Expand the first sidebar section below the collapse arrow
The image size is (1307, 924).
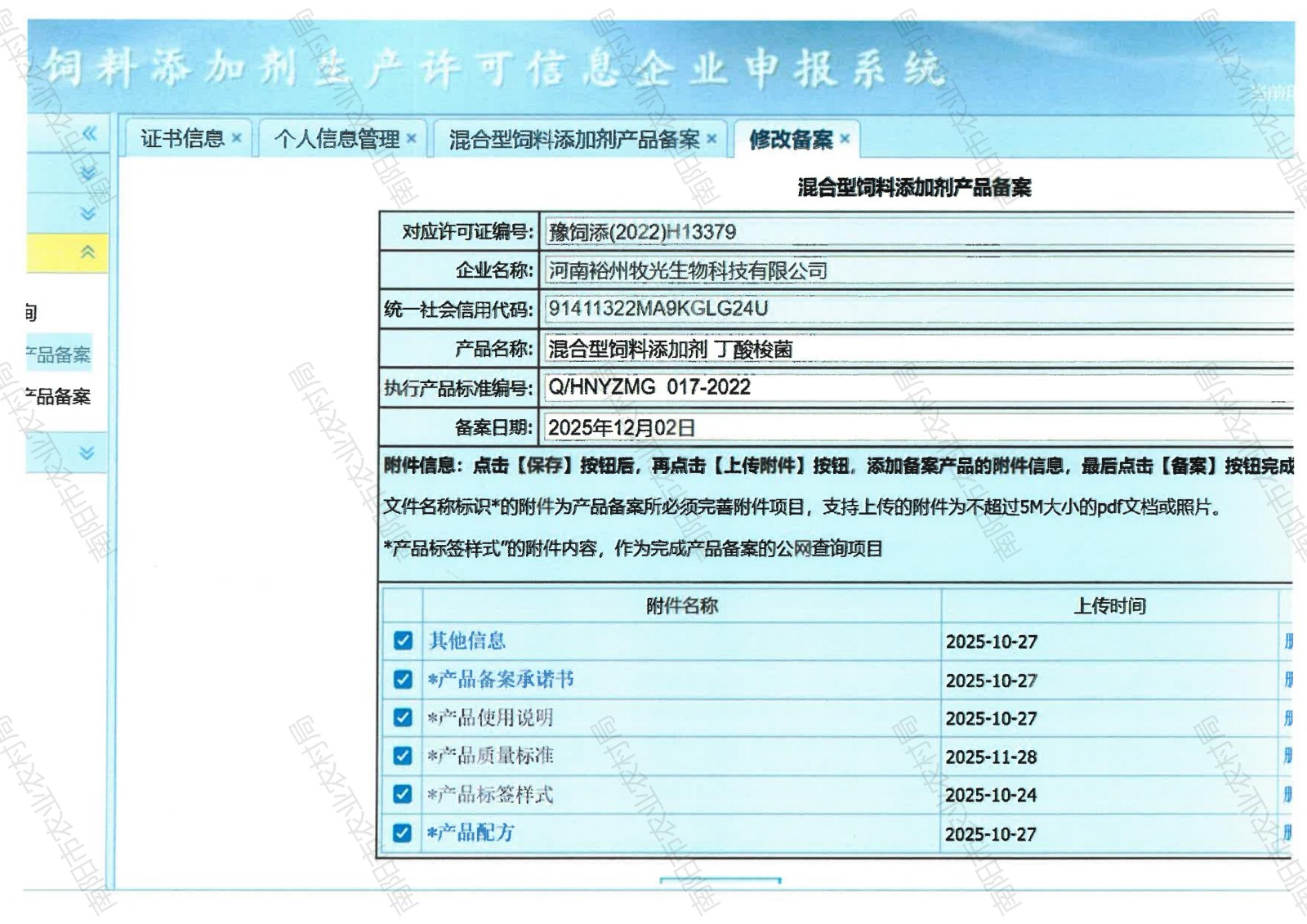(88, 172)
